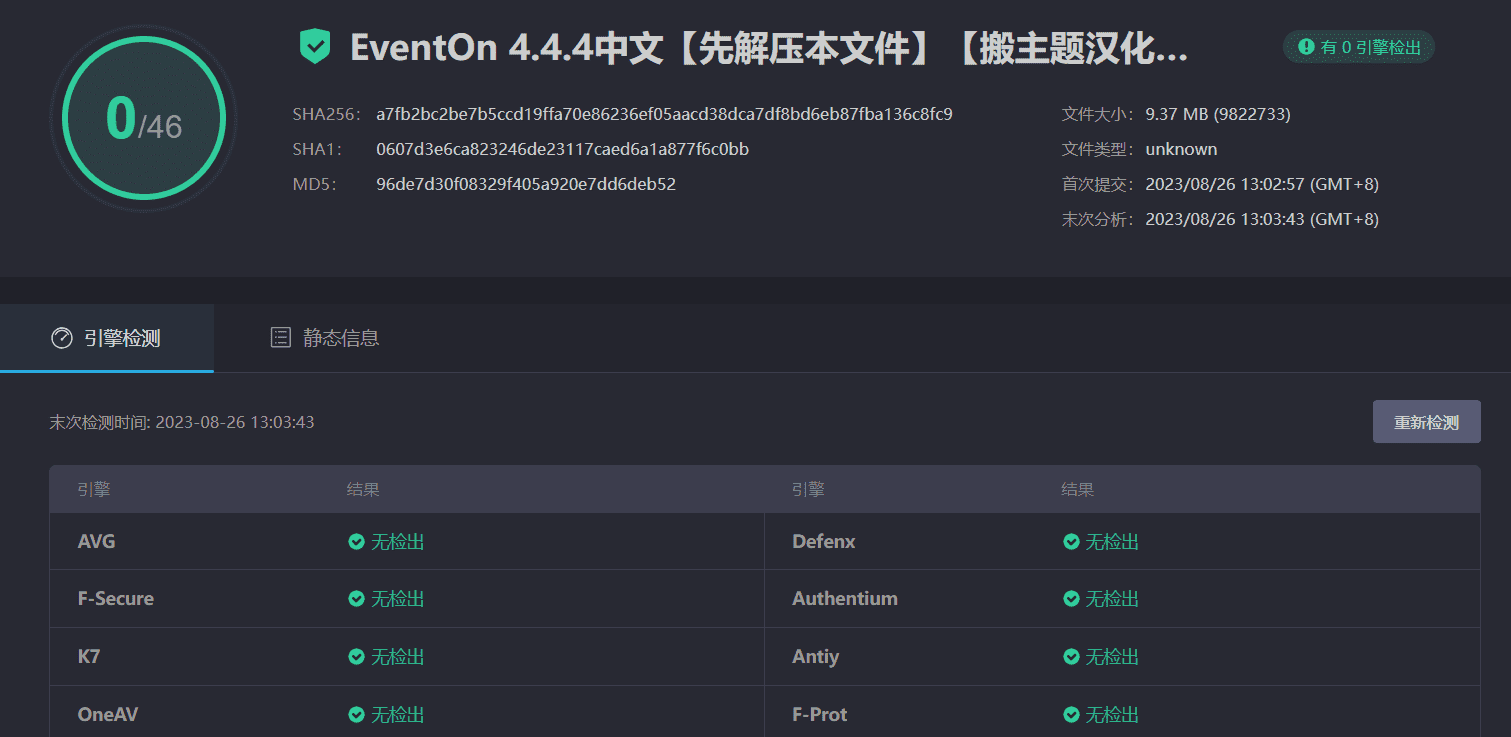
Task: Click the Defenx engine name
Action: (824, 542)
